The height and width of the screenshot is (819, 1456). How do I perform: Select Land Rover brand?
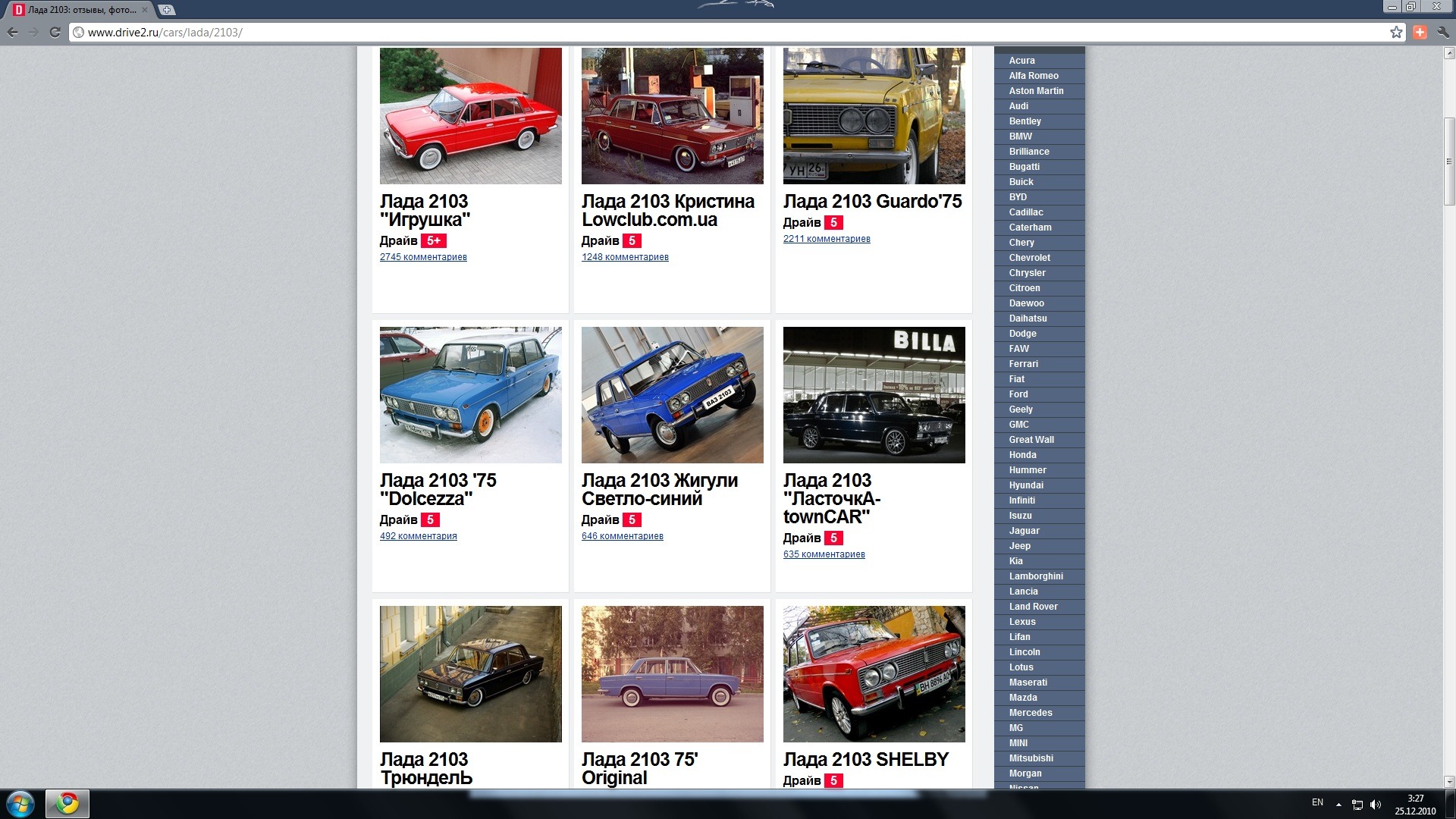pyautogui.click(x=1040, y=607)
